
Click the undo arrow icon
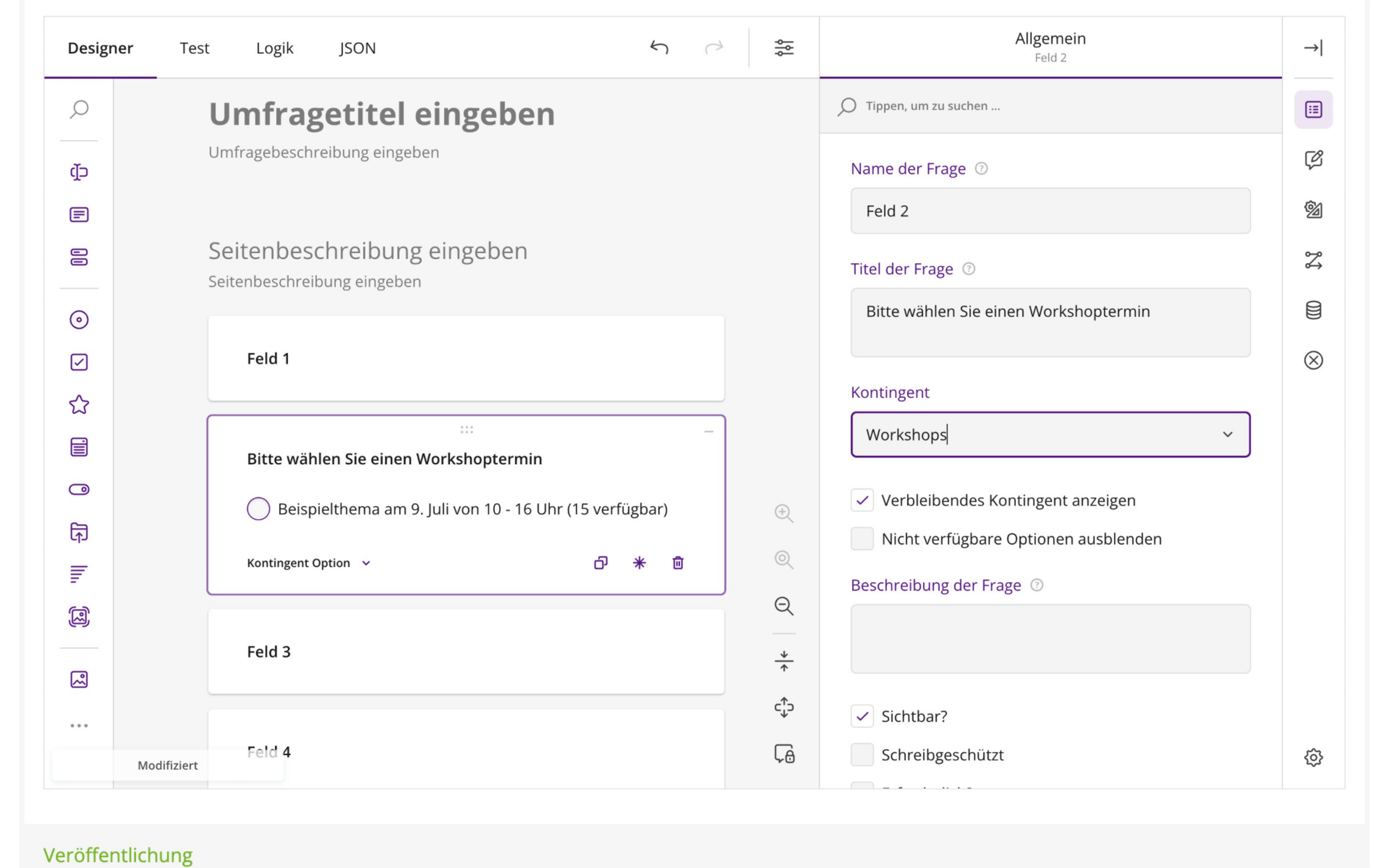coord(659,48)
